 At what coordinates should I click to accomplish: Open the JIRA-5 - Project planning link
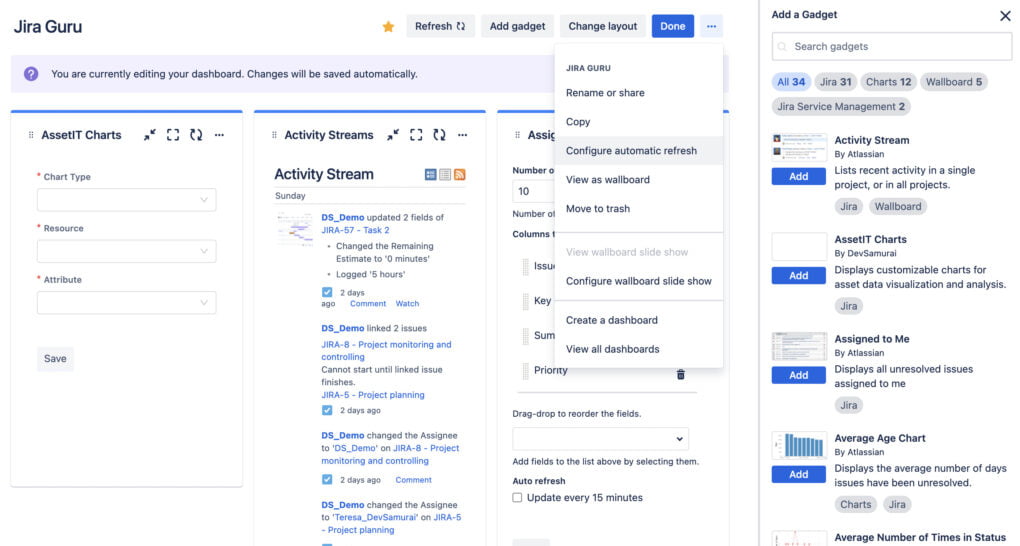pyautogui.click(x=373, y=395)
